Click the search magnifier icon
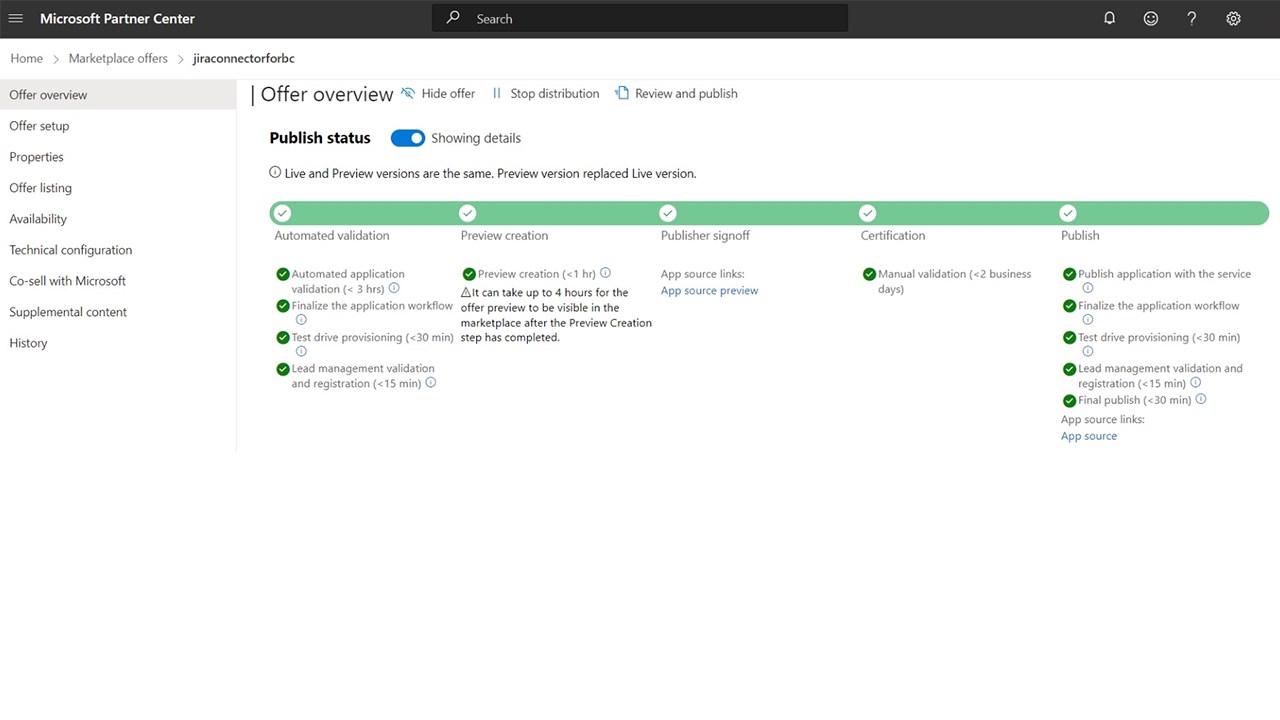 [x=454, y=18]
